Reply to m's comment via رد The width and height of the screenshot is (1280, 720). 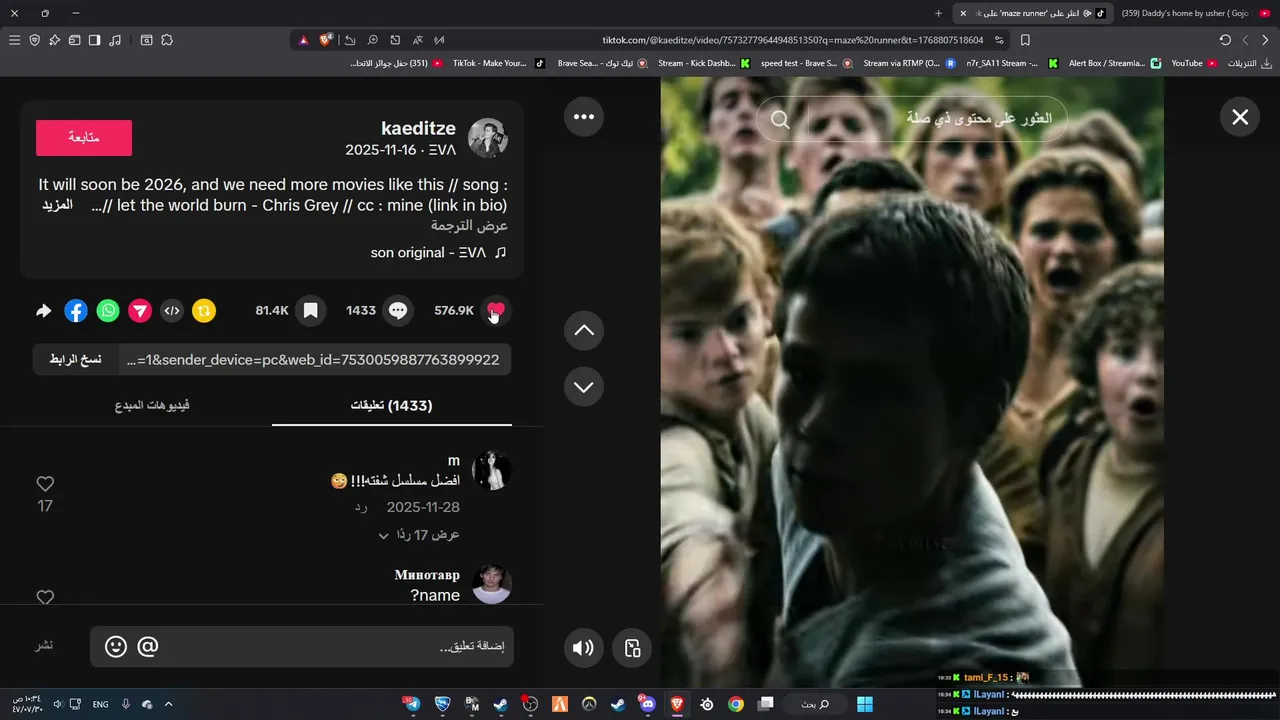pyautogui.click(x=361, y=507)
